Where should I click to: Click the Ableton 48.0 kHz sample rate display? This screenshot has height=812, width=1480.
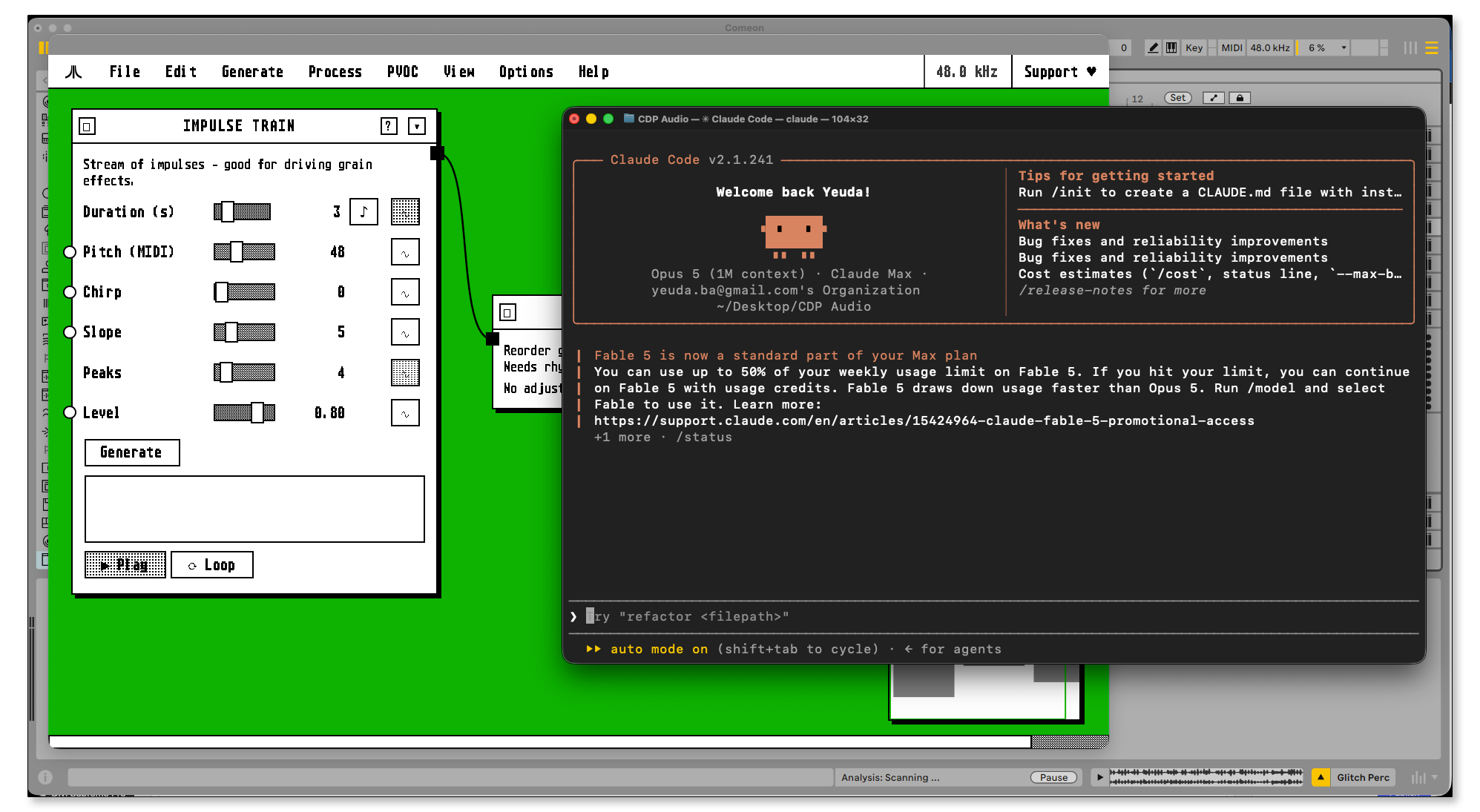1270,47
